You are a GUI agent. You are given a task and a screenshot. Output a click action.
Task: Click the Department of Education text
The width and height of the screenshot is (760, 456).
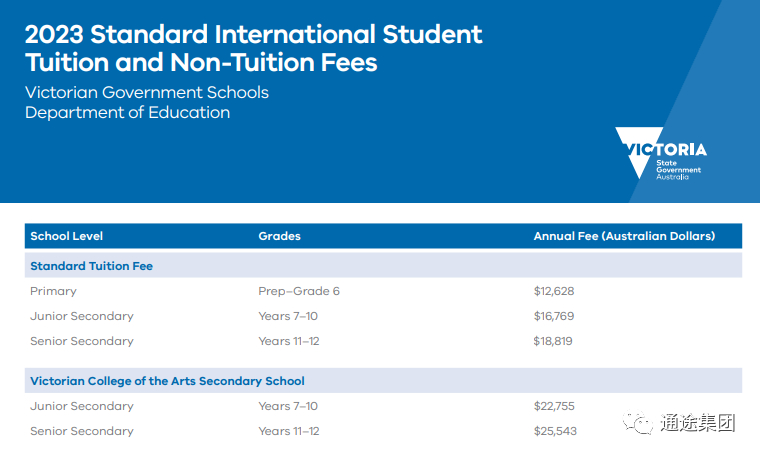tap(127, 112)
